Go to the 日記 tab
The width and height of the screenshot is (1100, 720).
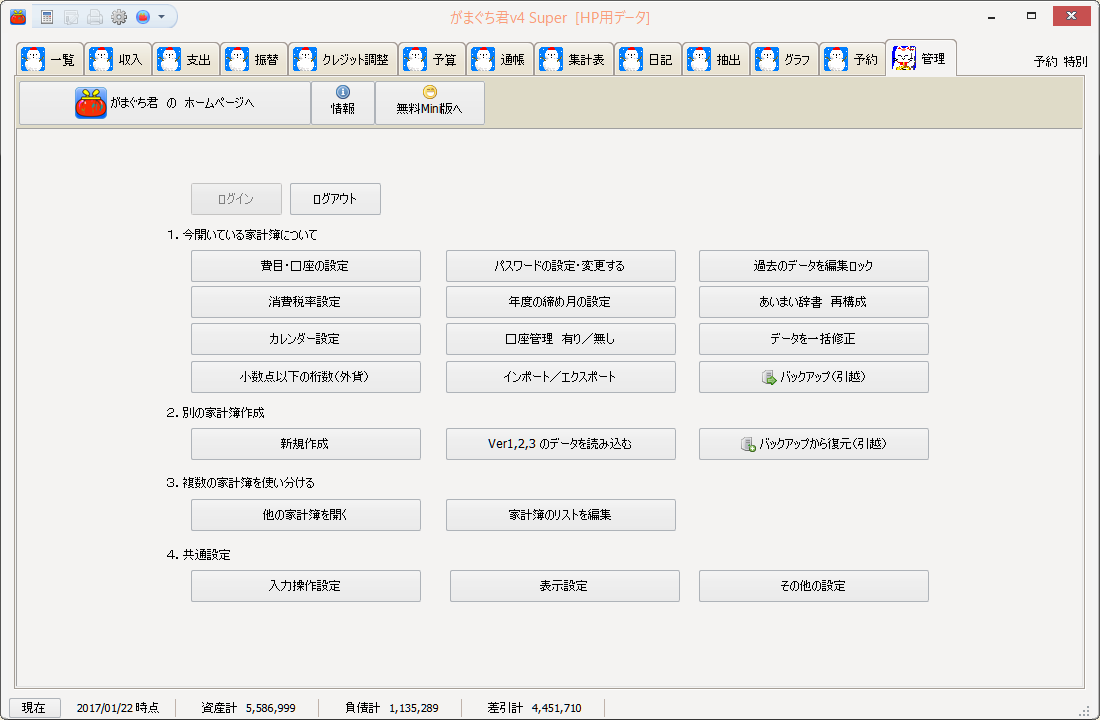pyautogui.click(x=648, y=59)
